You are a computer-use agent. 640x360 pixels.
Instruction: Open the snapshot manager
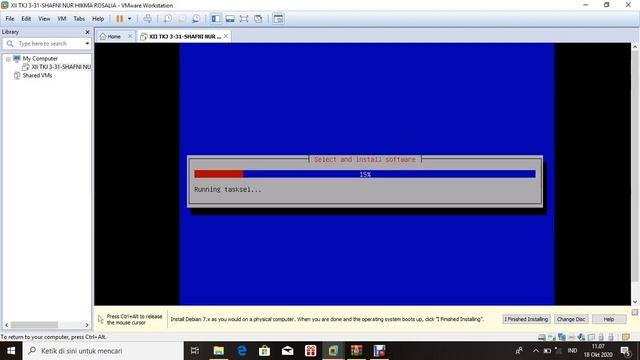tap(196, 19)
